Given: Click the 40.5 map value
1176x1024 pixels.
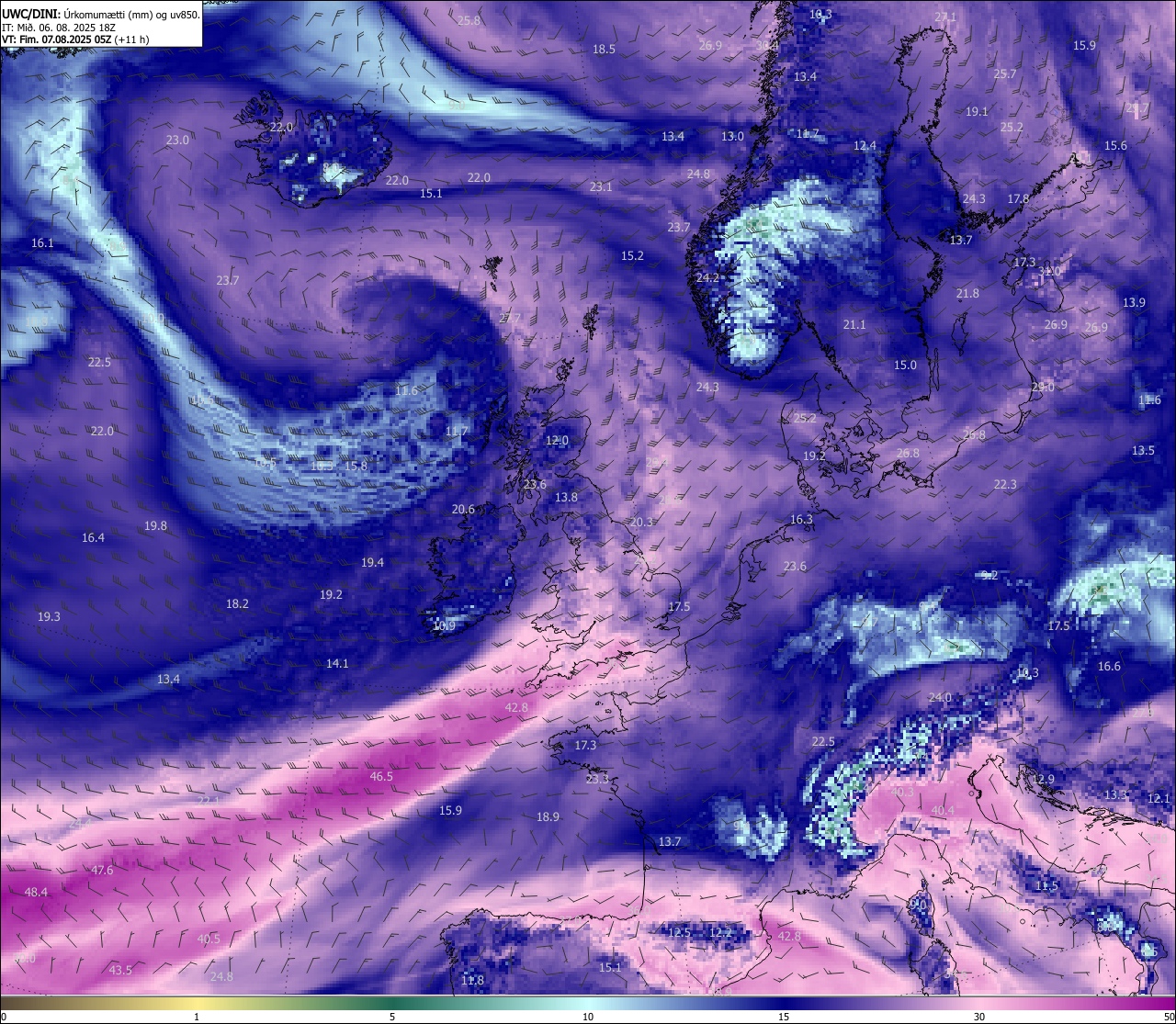Looking at the screenshot, I should click(209, 939).
